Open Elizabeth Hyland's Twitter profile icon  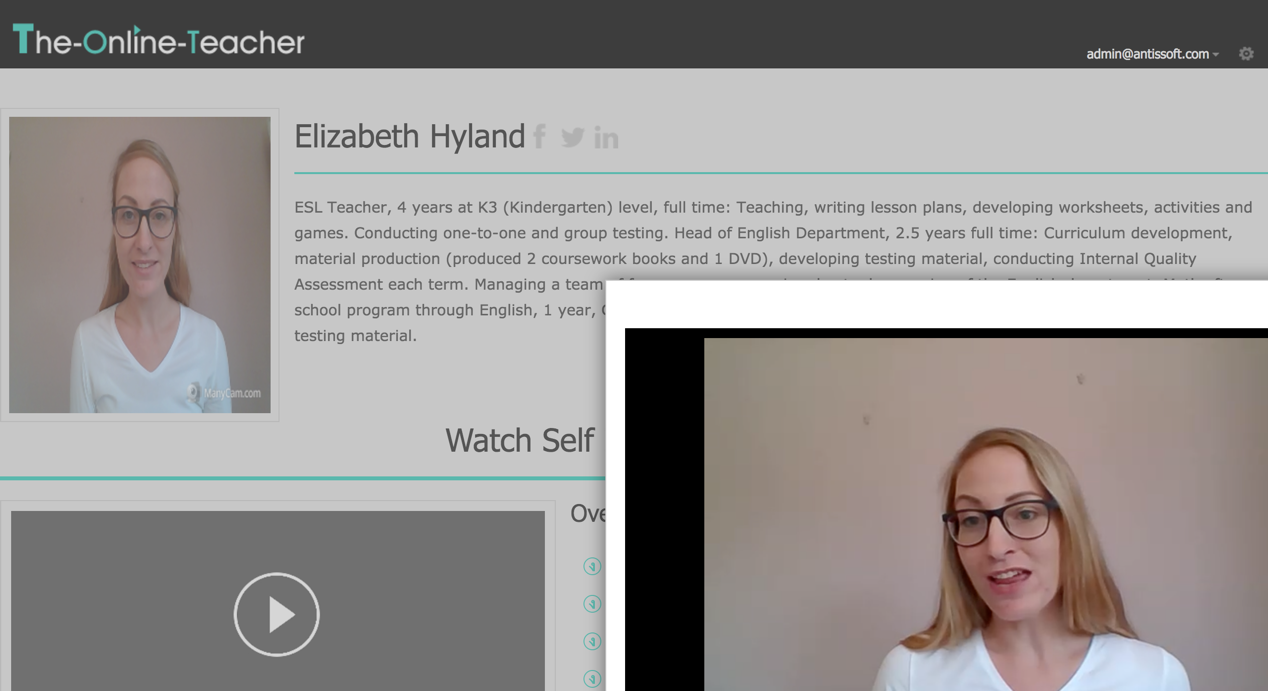tap(573, 137)
